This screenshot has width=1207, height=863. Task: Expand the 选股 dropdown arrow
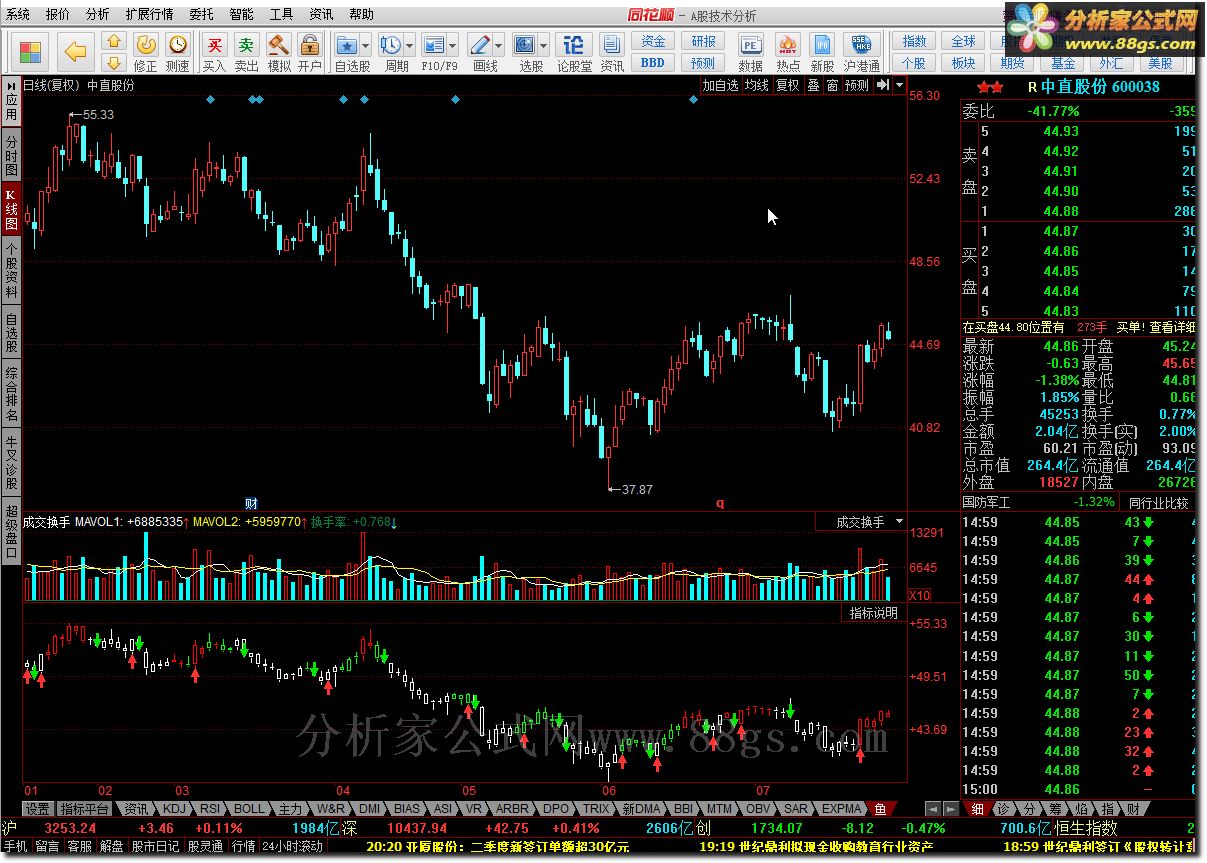(x=544, y=46)
